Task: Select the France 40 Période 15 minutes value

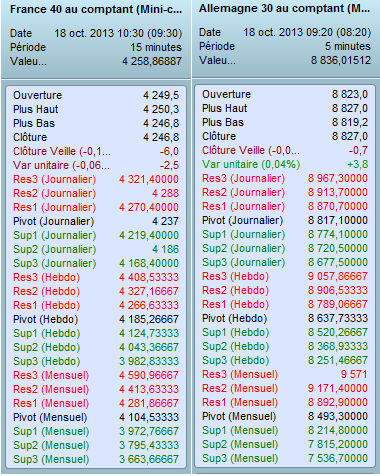Action: [x=156, y=47]
